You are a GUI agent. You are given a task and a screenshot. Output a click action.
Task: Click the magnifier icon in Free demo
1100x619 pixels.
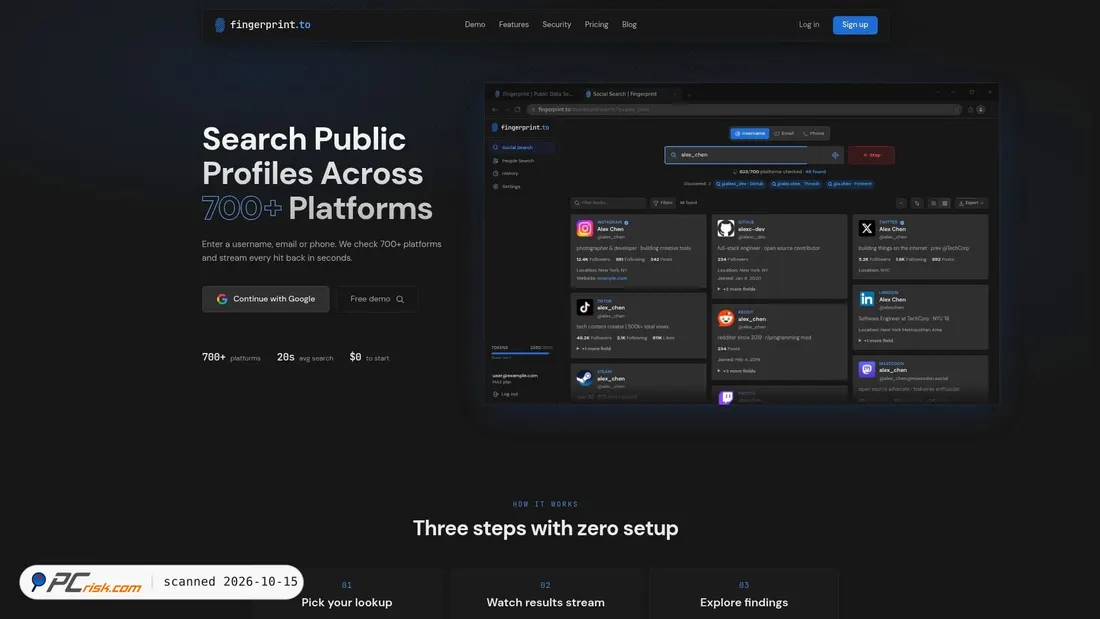(x=400, y=300)
